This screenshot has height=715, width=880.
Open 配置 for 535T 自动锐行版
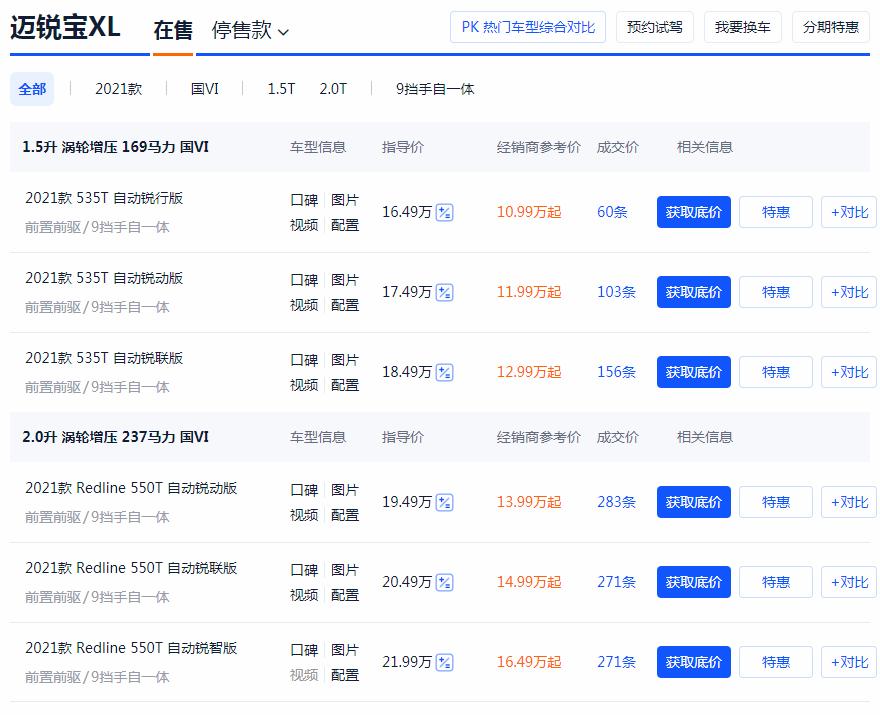pos(345,226)
